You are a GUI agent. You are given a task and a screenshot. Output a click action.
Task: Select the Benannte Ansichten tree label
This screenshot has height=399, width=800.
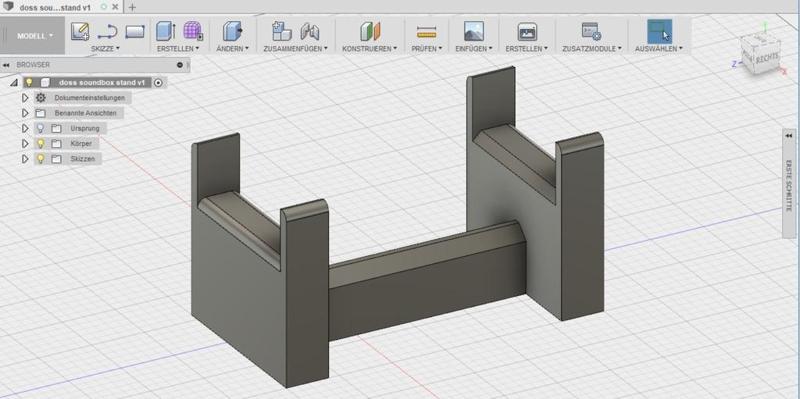click(x=86, y=113)
